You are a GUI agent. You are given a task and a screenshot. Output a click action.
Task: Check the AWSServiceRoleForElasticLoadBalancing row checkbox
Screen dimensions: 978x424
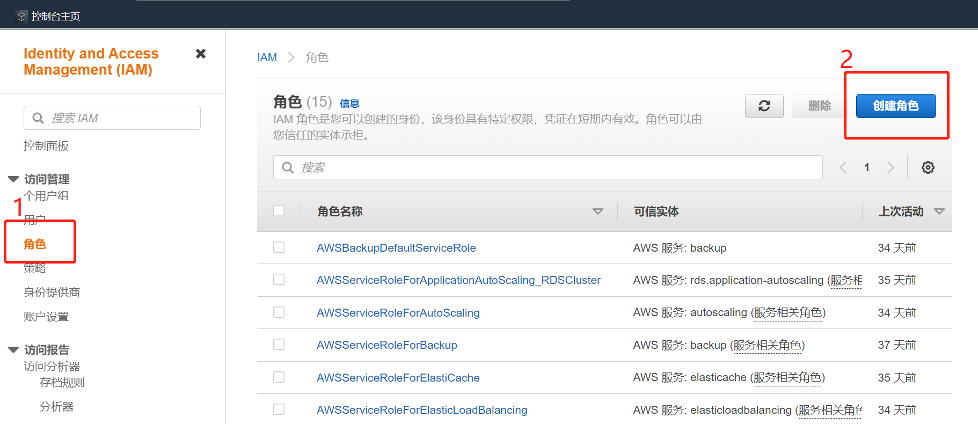pyautogui.click(x=279, y=409)
